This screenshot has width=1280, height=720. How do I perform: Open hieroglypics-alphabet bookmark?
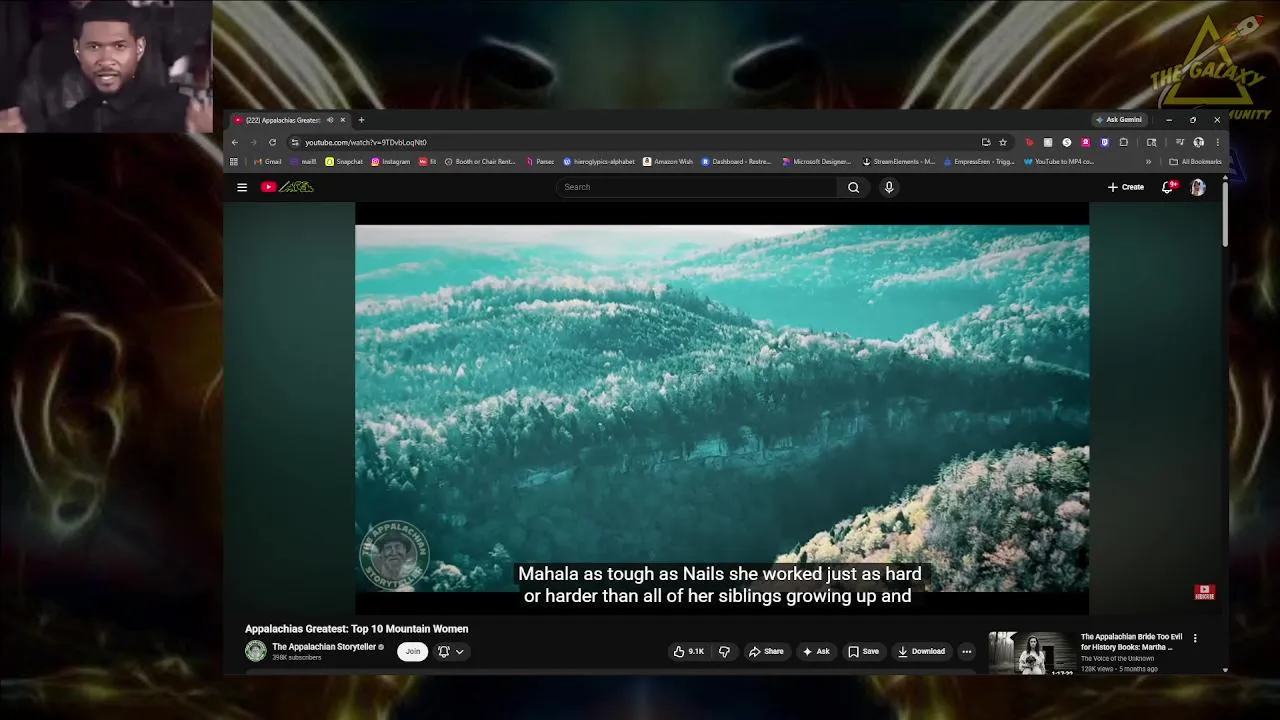coord(599,161)
